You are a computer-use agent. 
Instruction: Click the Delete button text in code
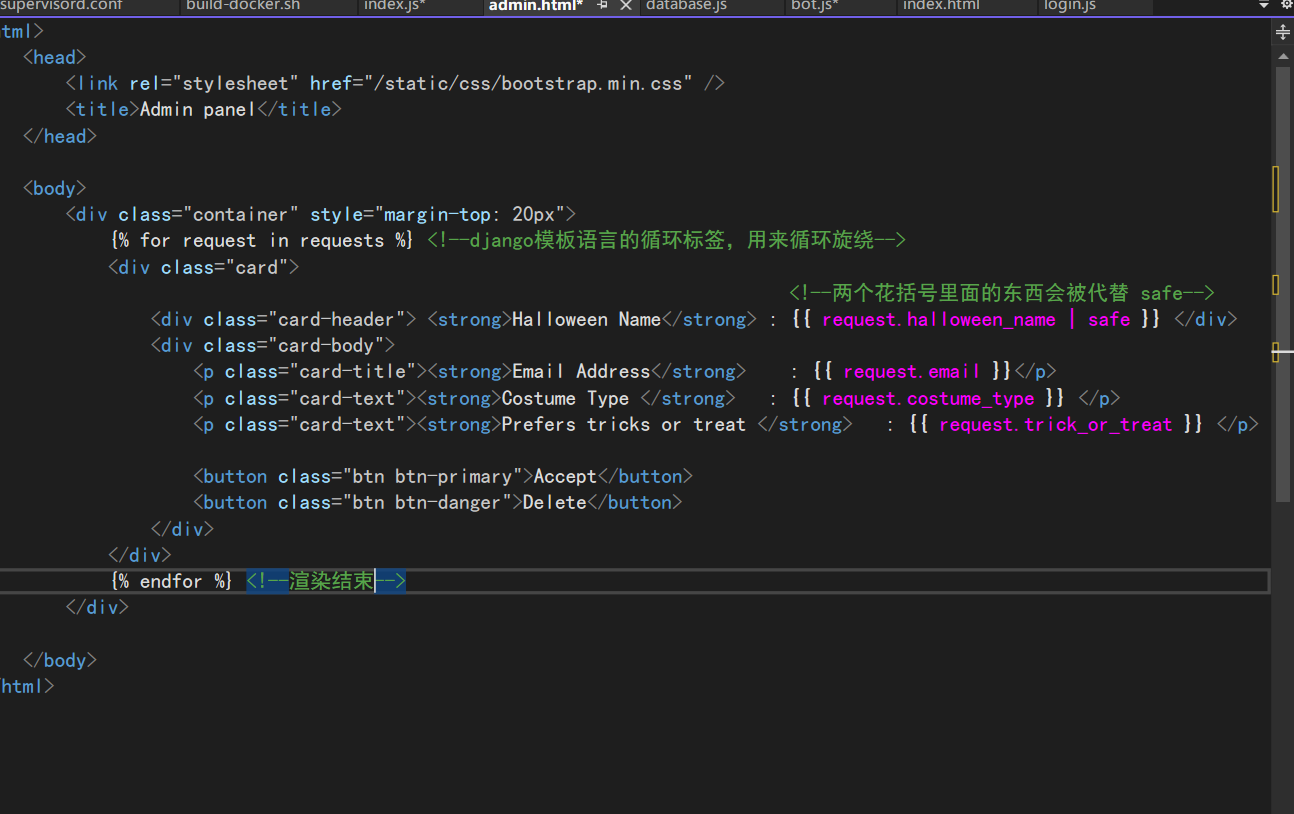[555, 502]
